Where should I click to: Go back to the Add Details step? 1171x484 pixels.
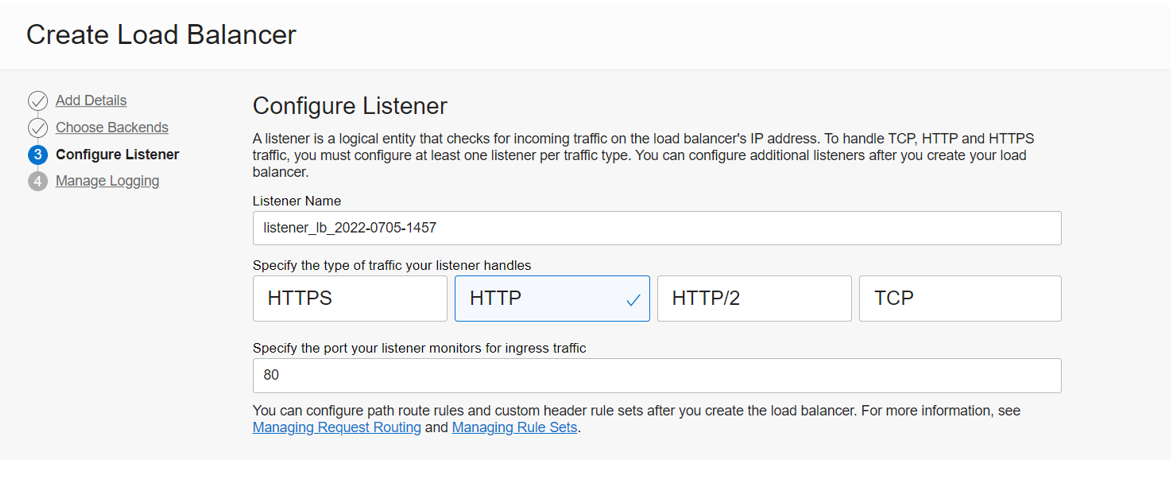[91, 100]
